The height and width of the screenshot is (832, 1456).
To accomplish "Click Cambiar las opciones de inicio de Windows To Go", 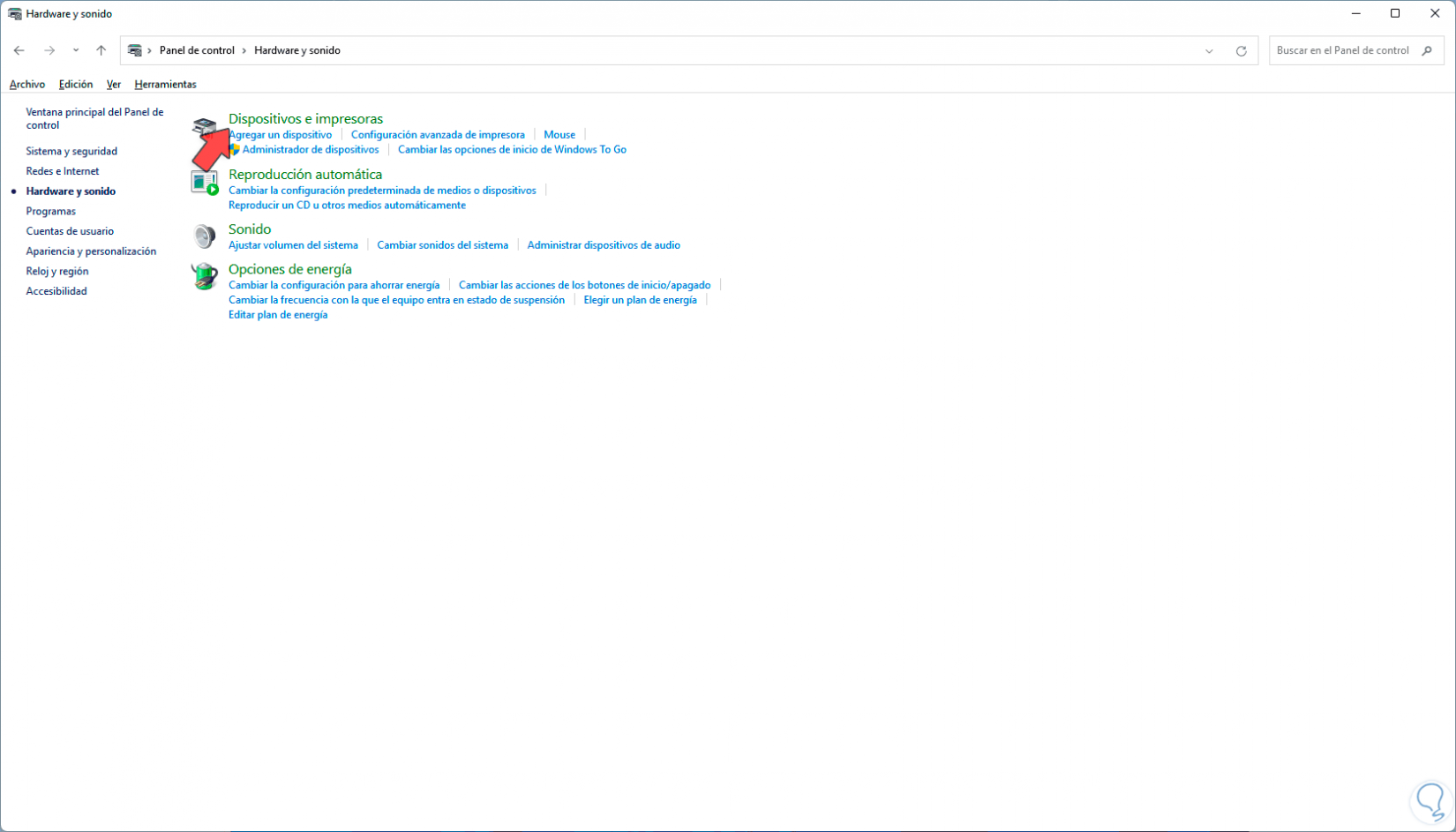I will point(512,150).
